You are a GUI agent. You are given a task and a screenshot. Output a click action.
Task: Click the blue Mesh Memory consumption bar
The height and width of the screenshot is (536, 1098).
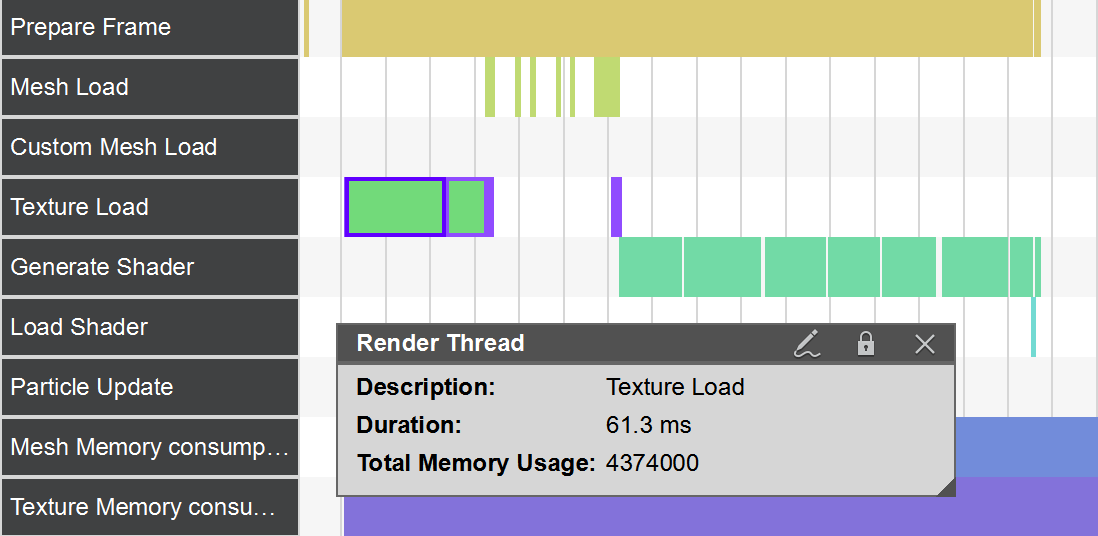pyautogui.click(x=1025, y=446)
